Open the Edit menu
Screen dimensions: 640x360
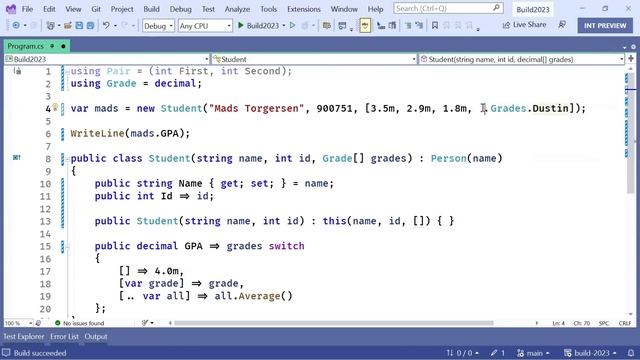49,9
